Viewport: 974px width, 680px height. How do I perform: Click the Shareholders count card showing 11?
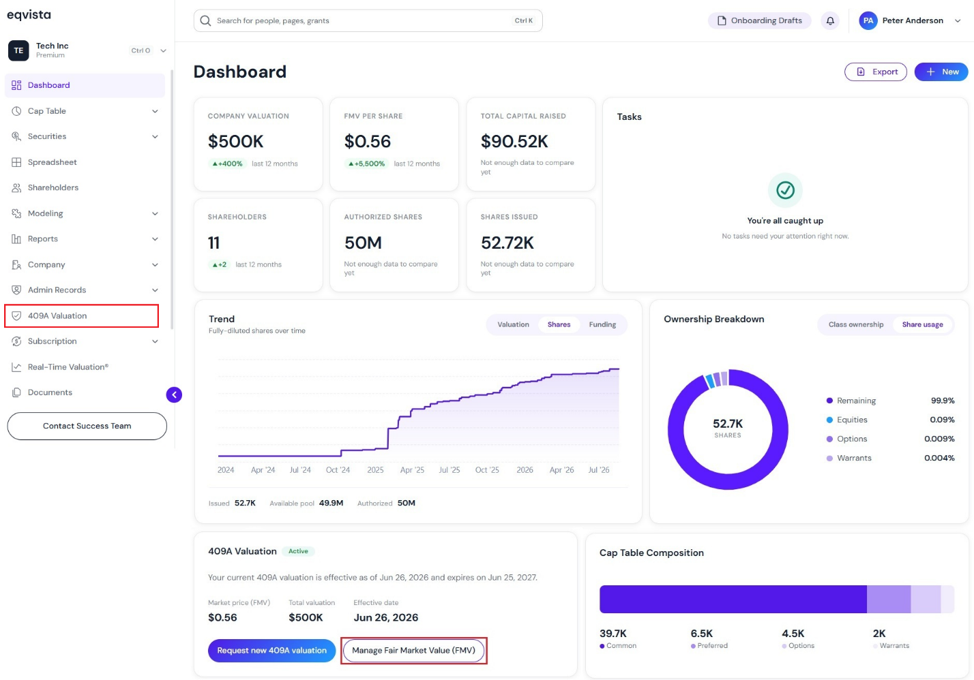coord(258,245)
